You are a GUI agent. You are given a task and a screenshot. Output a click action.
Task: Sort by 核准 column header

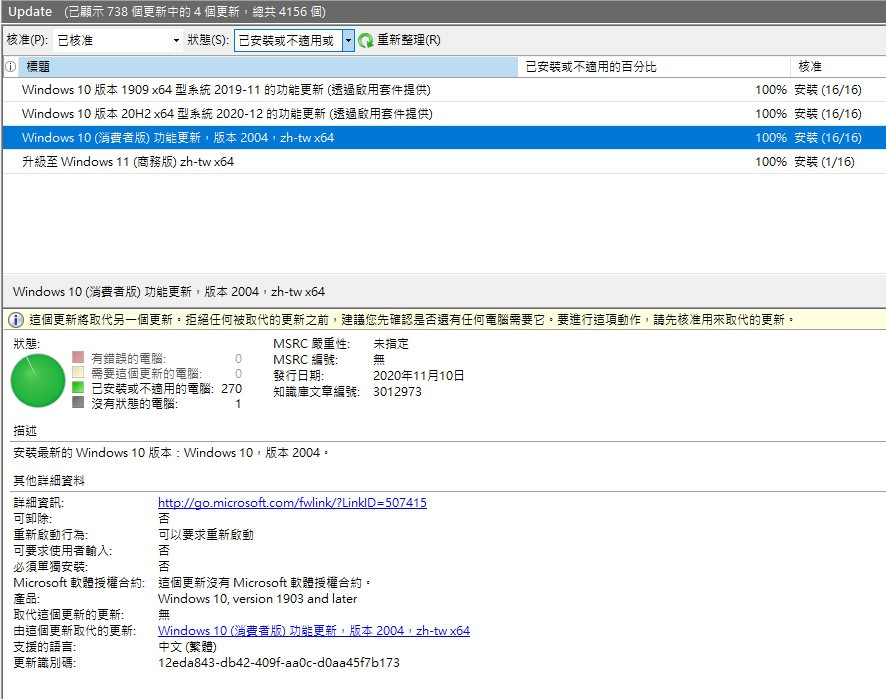(x=837, y=67)
